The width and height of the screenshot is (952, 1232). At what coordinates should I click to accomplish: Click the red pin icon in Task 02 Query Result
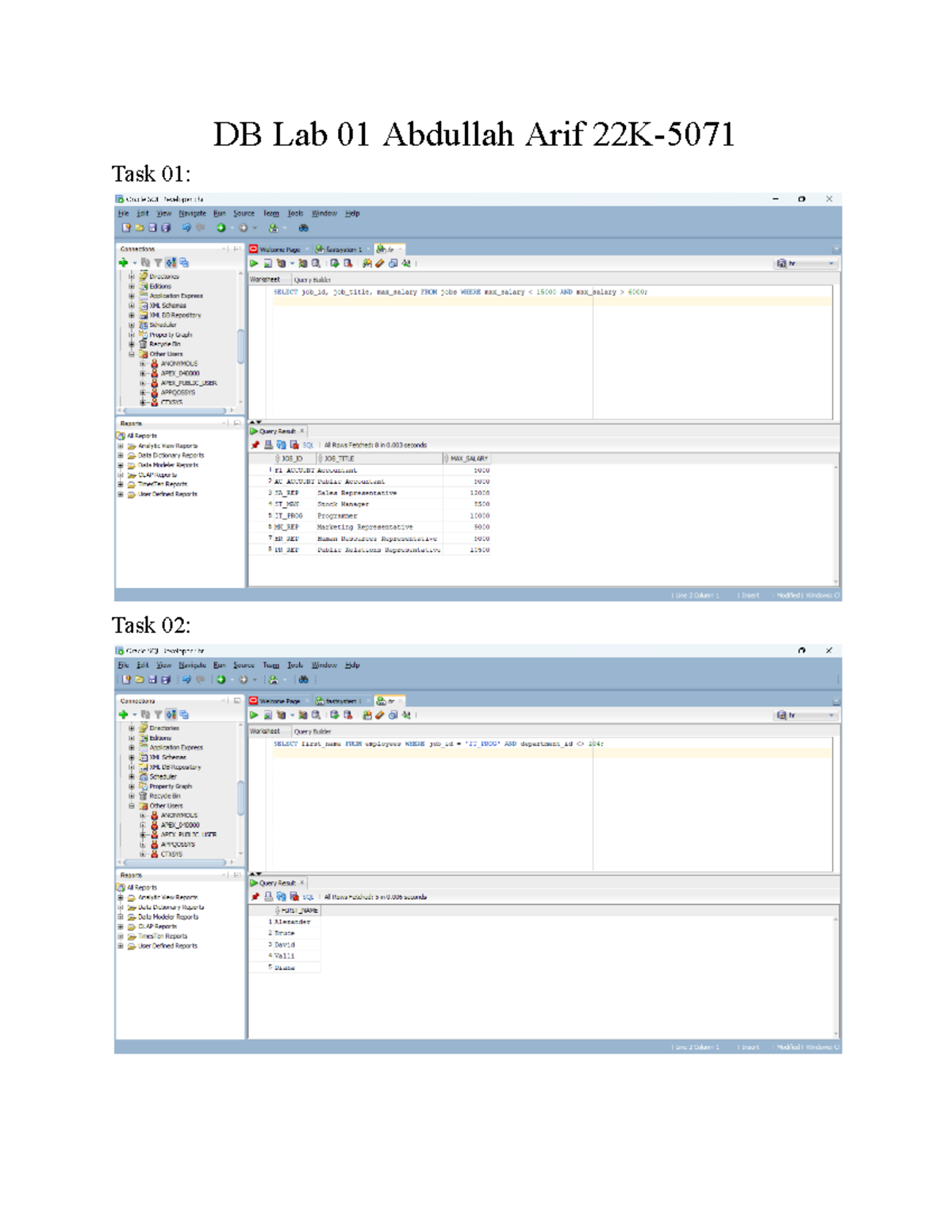[255, 896]
